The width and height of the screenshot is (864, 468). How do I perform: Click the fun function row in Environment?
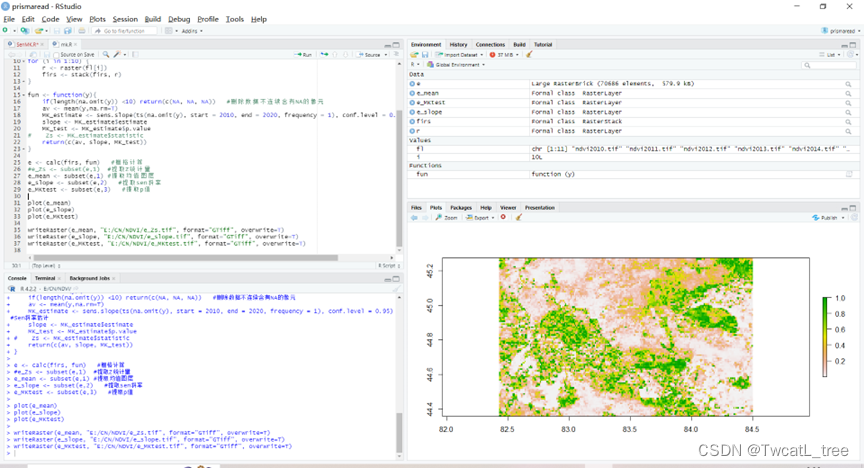click(x=634, y=174)
